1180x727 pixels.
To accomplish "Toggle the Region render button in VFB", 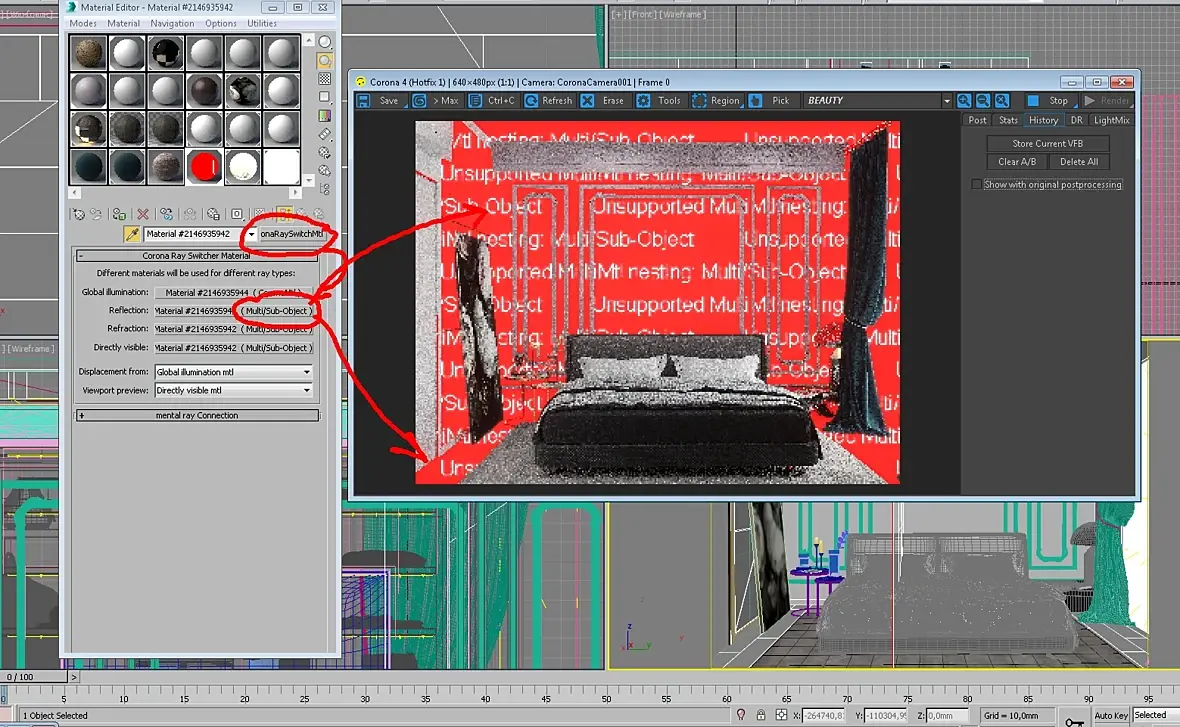I will click(x=716, y=100).
